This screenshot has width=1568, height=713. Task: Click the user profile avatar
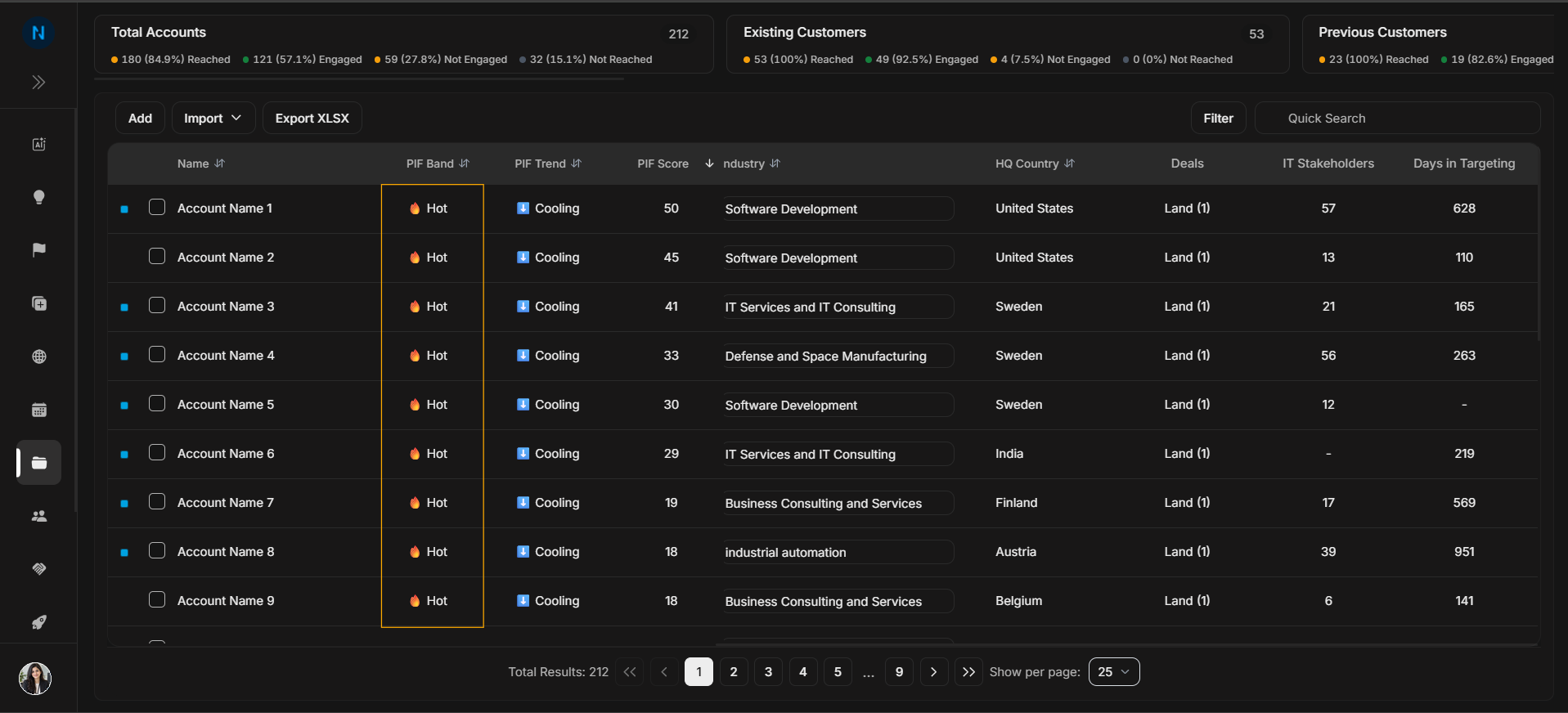(x=35, y=678)
